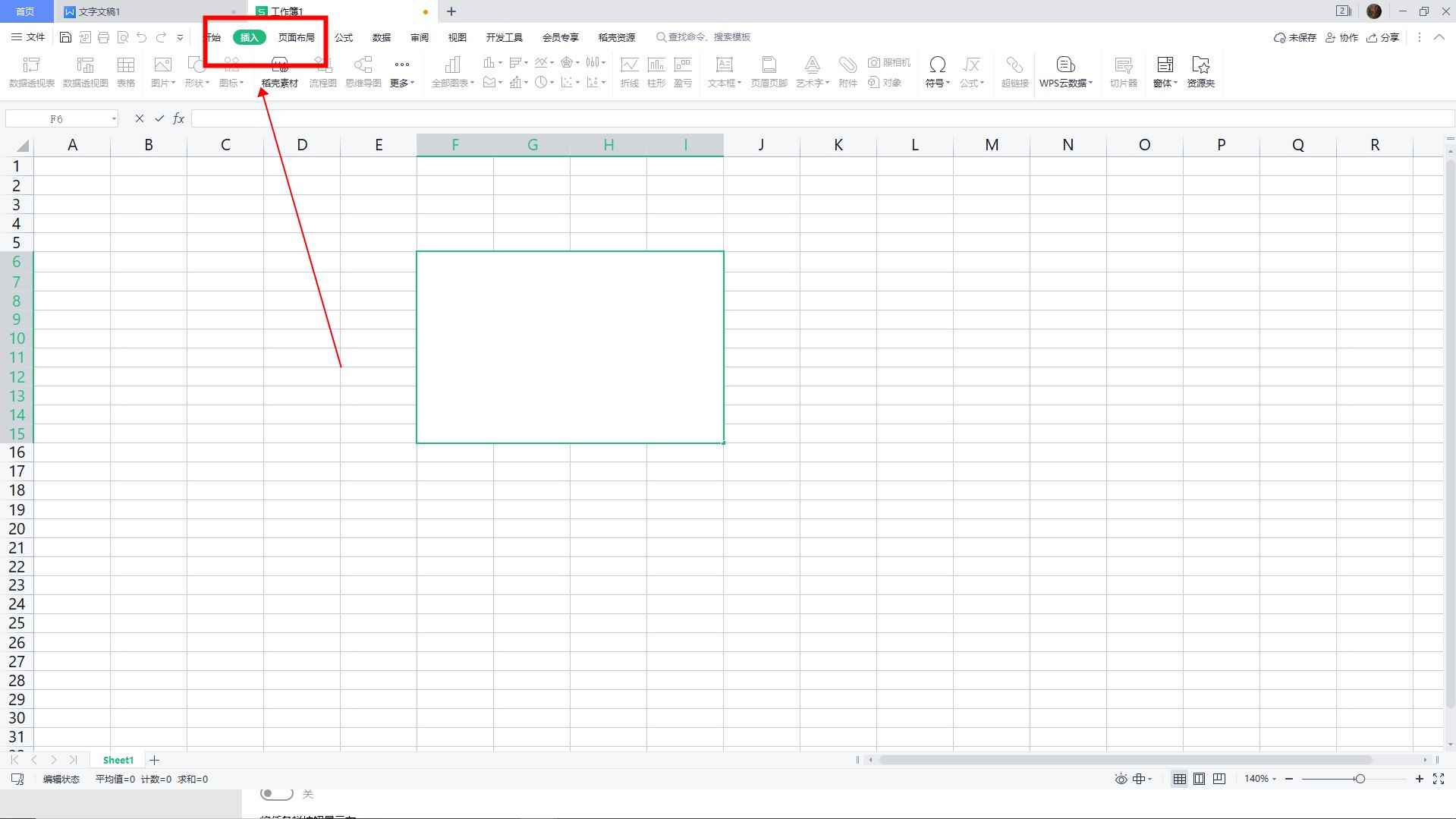Expand the 更多 more options dropdown
The width and height of the screenshot is (1456, 819).
[x=401, y=72]
